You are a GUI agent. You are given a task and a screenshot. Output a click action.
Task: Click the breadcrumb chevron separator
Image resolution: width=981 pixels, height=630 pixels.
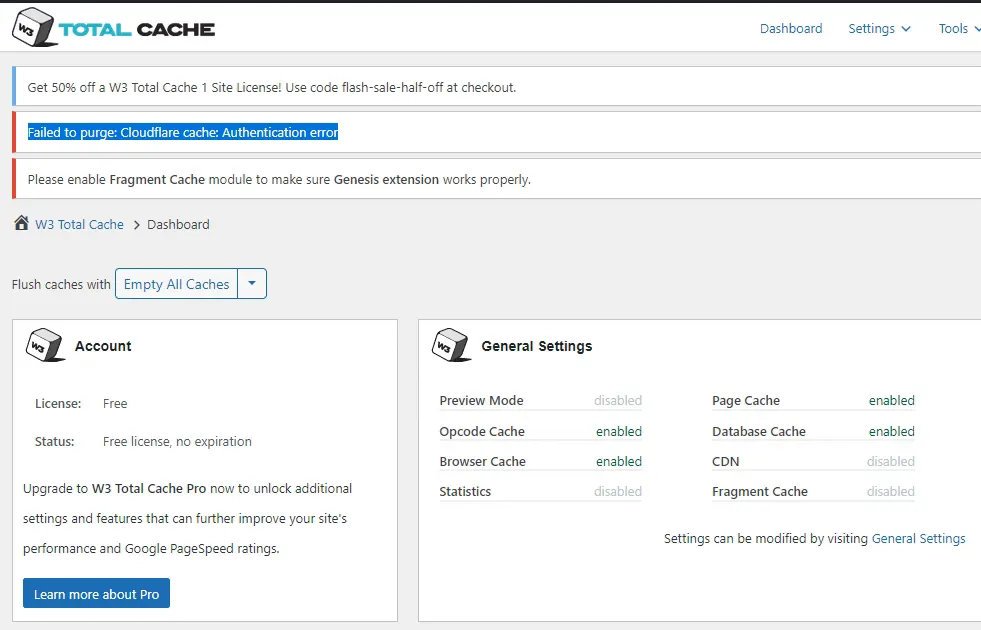pyautogui.click(x=136, y=225)
